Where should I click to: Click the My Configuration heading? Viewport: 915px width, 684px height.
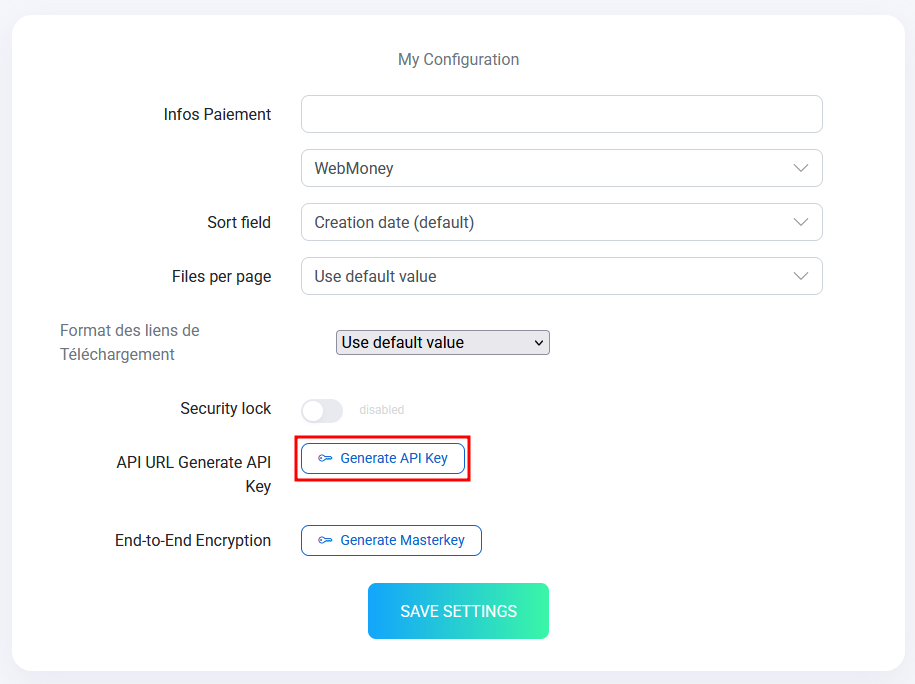pos(458,60)
